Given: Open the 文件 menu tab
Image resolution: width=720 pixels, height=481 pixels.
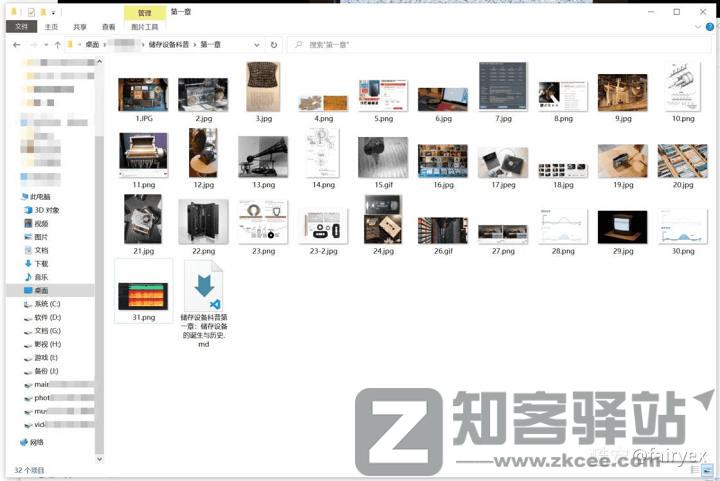Looking at the screenshot, I should [21, 27].
